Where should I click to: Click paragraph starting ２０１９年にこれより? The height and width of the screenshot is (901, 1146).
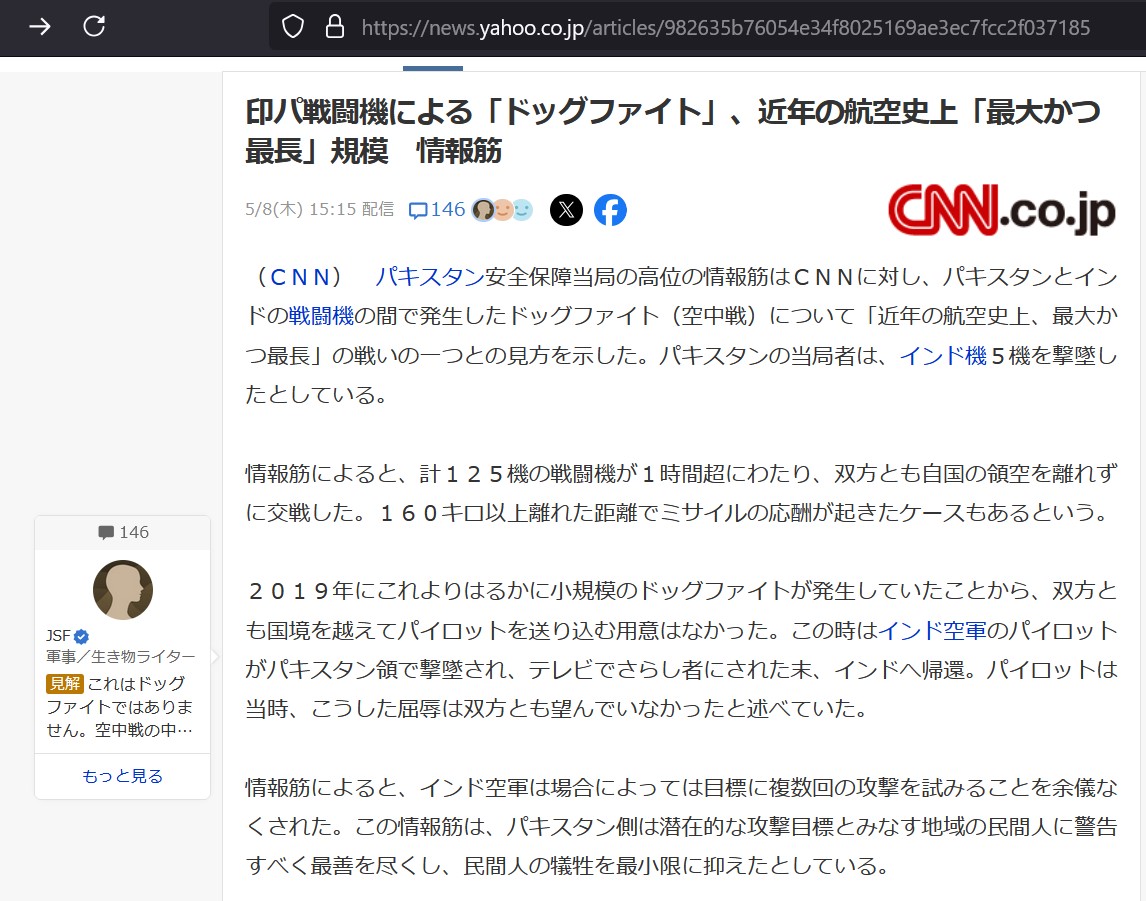coord(681,650)
